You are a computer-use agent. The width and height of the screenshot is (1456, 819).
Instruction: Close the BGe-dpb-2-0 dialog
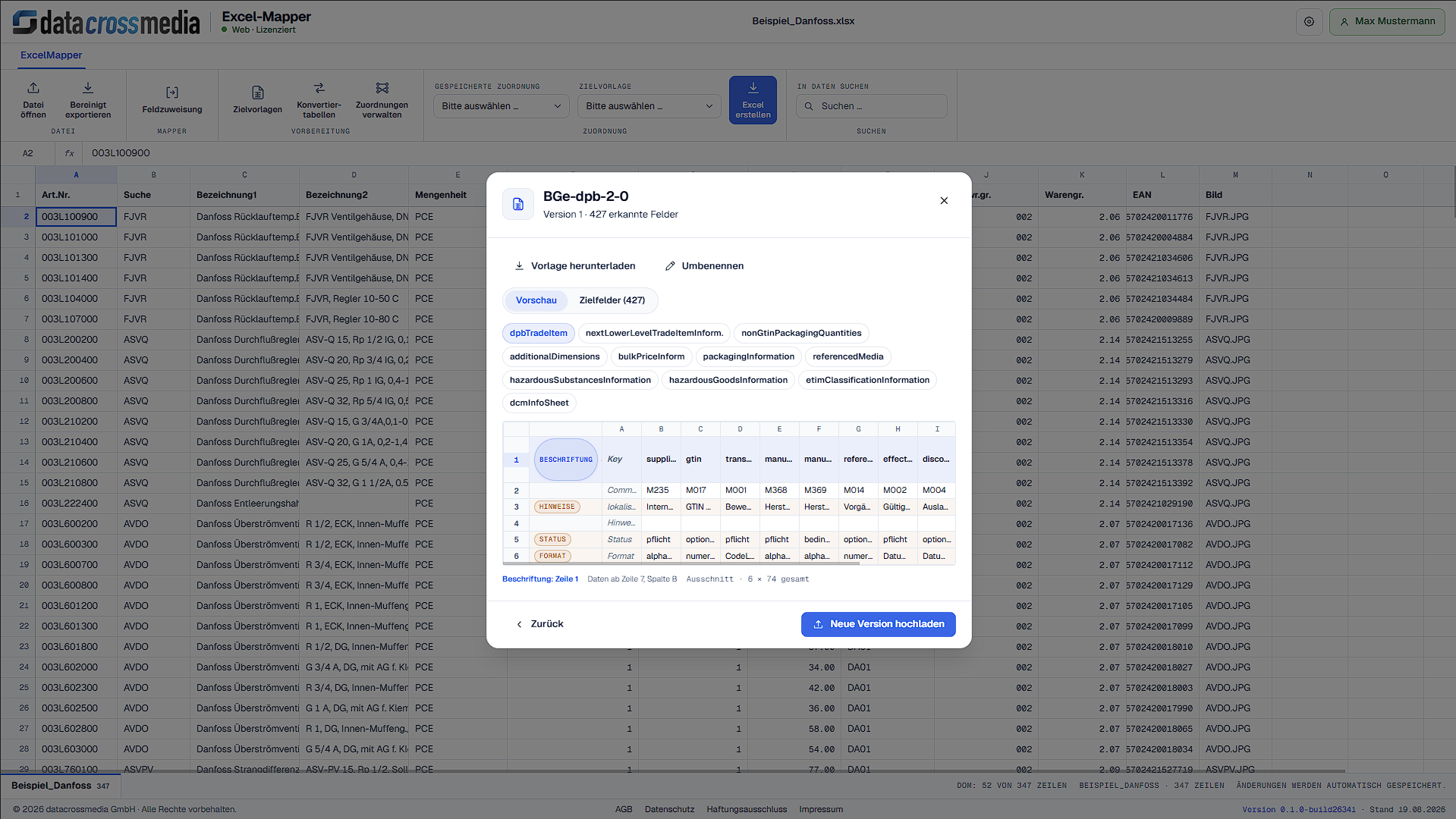point(944,201)
